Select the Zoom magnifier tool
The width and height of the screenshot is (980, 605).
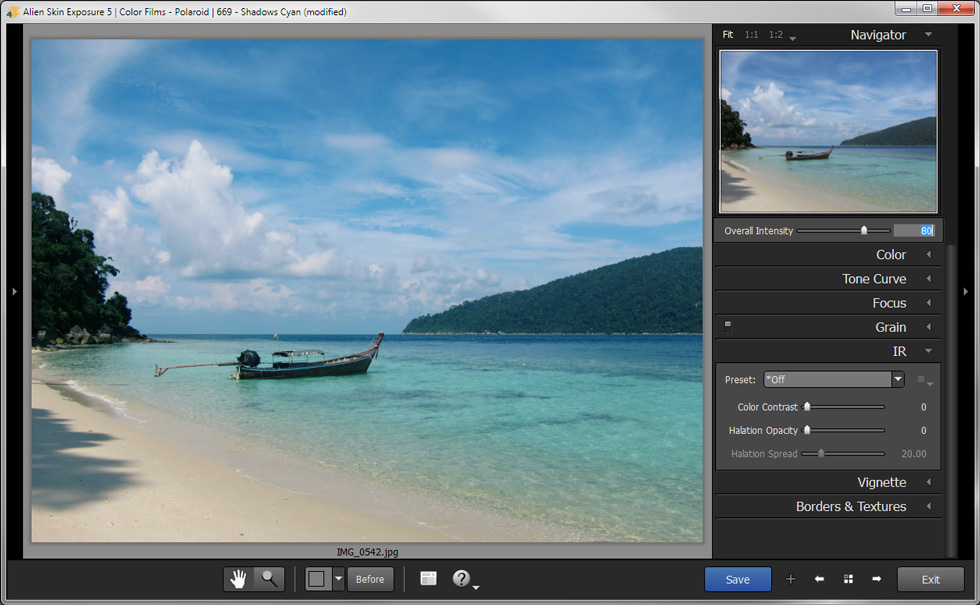269,578
